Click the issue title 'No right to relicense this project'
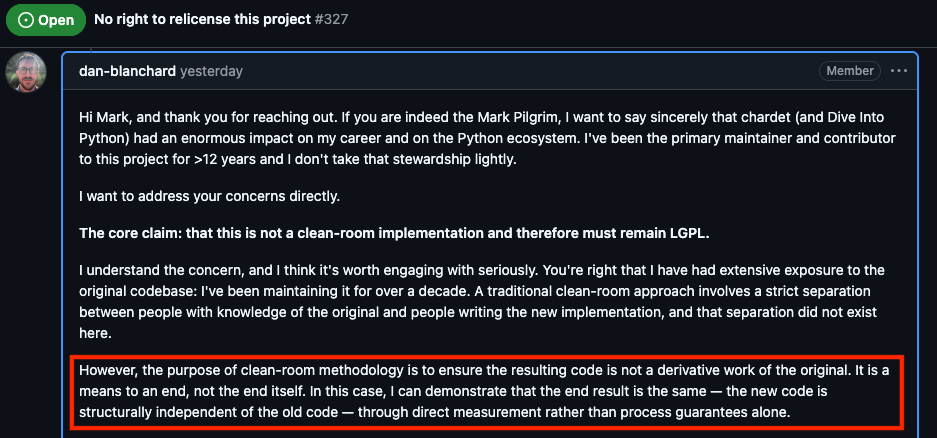 (x=203, y=19)
